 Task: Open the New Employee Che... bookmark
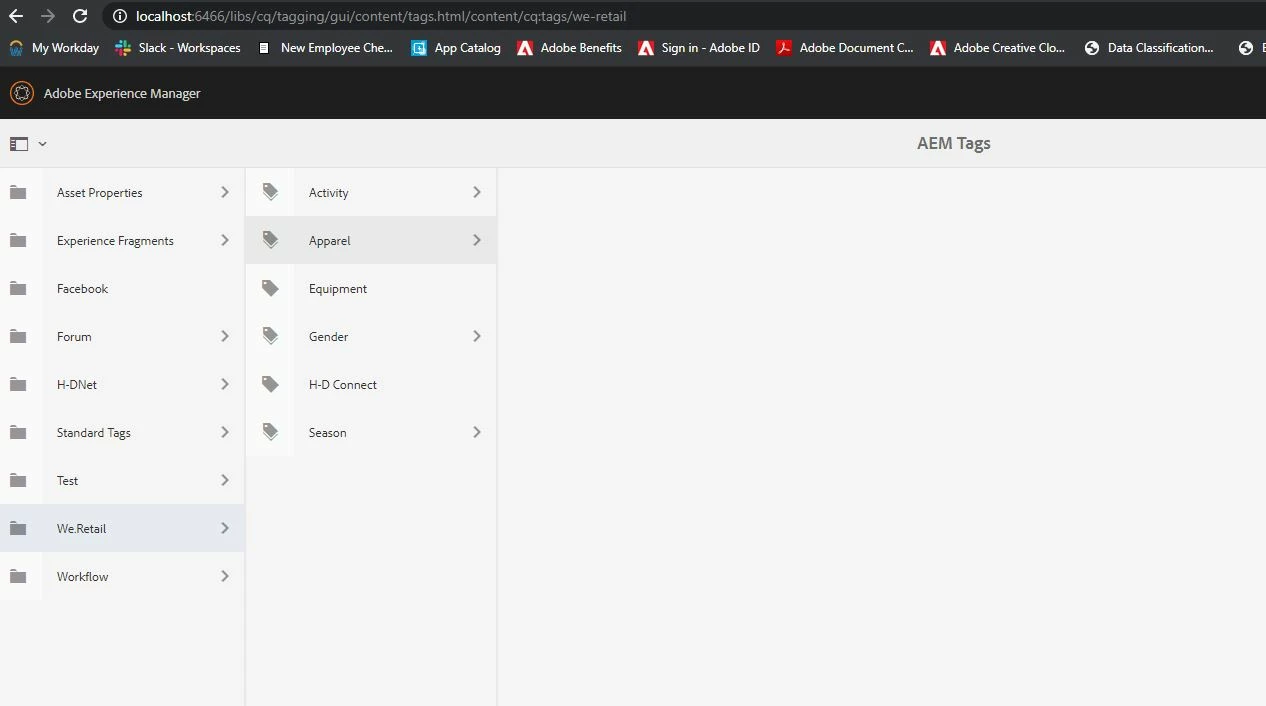[x=325, y=48]
